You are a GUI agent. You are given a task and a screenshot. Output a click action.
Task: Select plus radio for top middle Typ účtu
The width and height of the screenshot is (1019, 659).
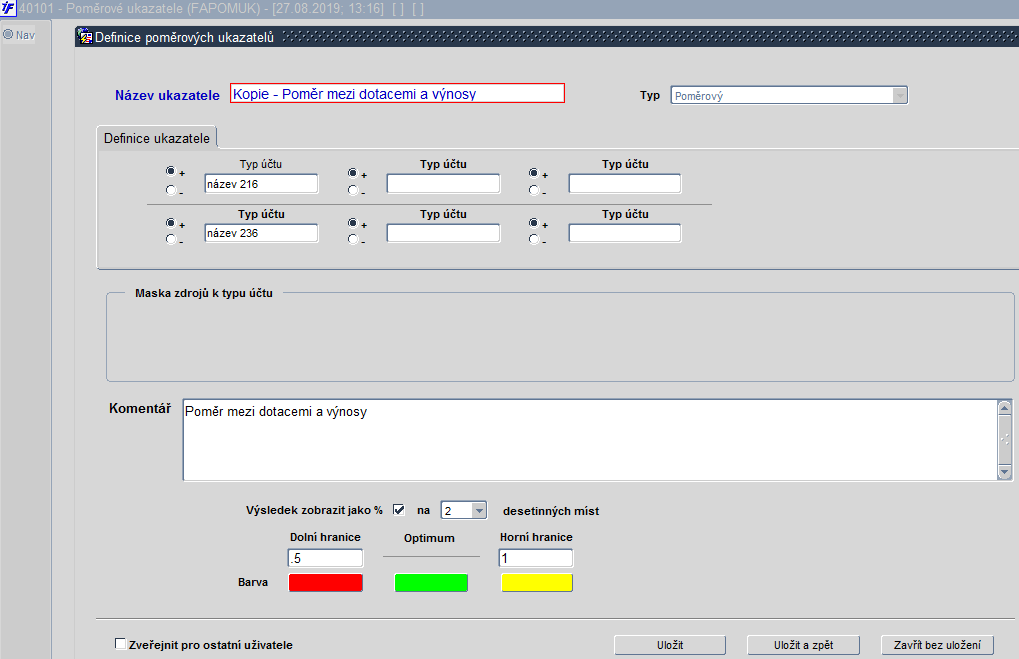tap(352, 173)
